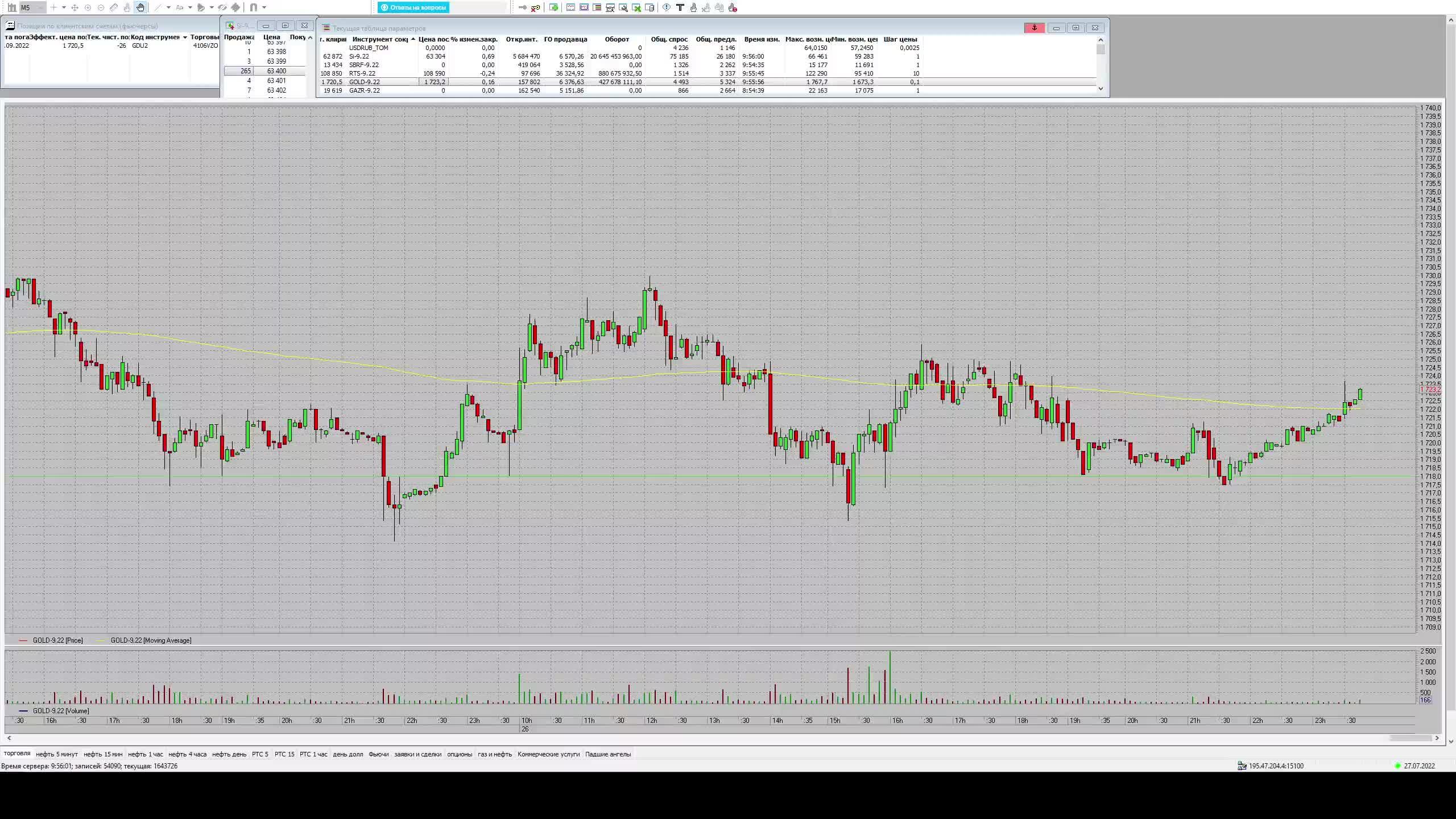Open the 'РТС 1 час' tab
This screenshot has height=819, width=1456.
click(313, 754)
